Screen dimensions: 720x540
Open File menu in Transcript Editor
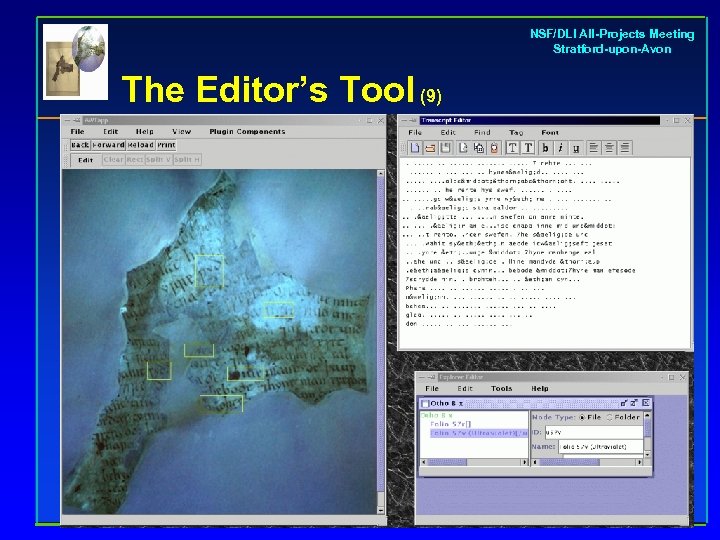point(415,132)
